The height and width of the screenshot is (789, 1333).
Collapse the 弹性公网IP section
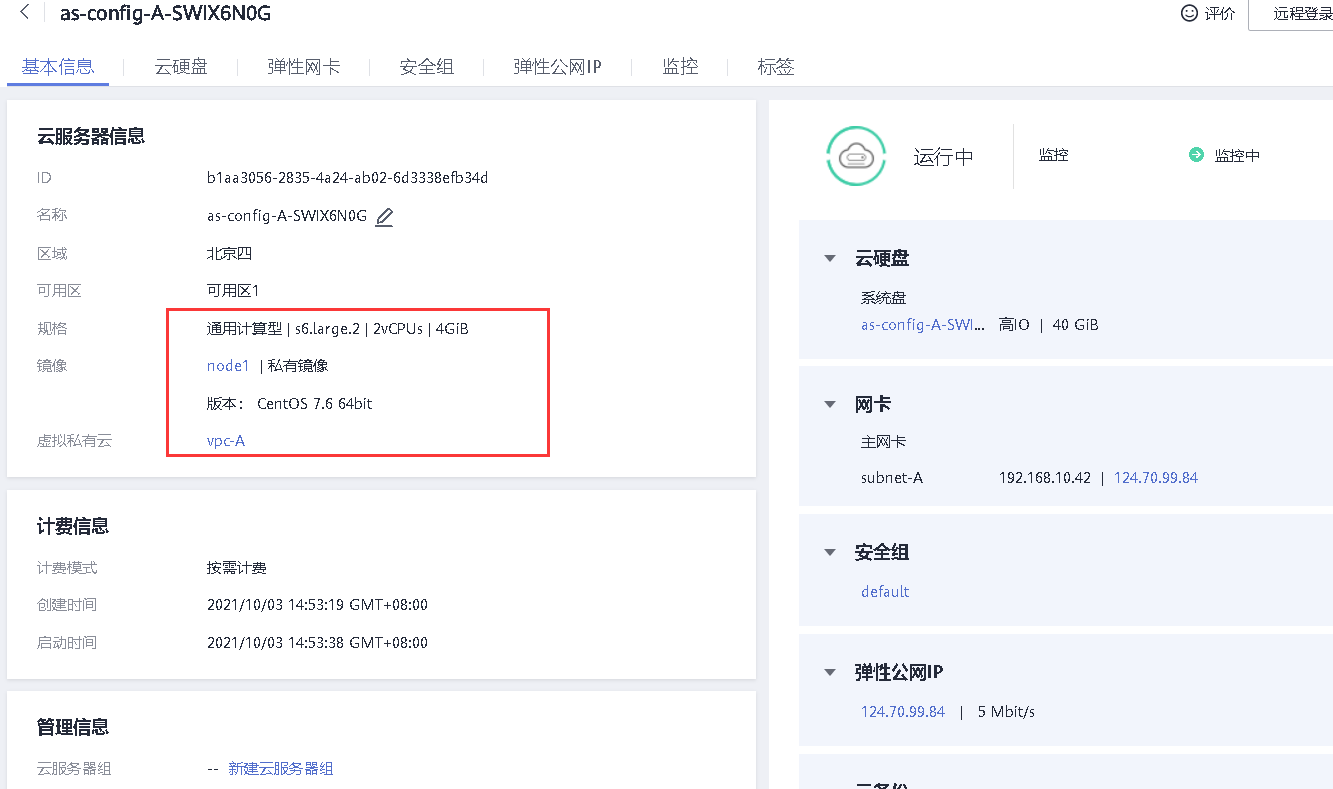click(829, 673)
